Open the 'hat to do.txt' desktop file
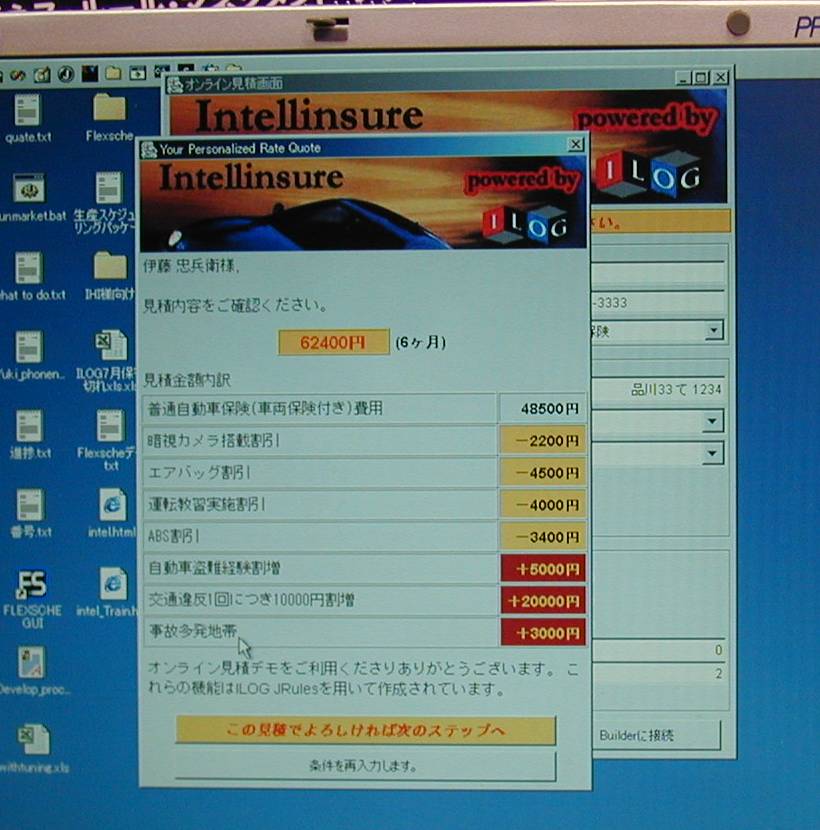 point(31,276)
